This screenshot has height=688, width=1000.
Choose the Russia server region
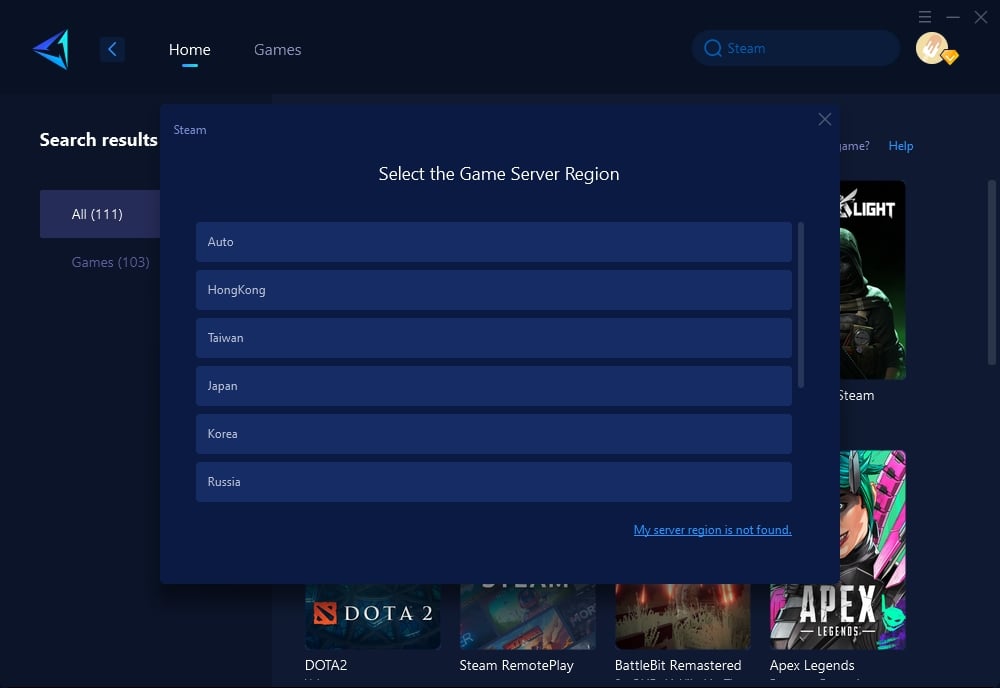tap(494, 482)
